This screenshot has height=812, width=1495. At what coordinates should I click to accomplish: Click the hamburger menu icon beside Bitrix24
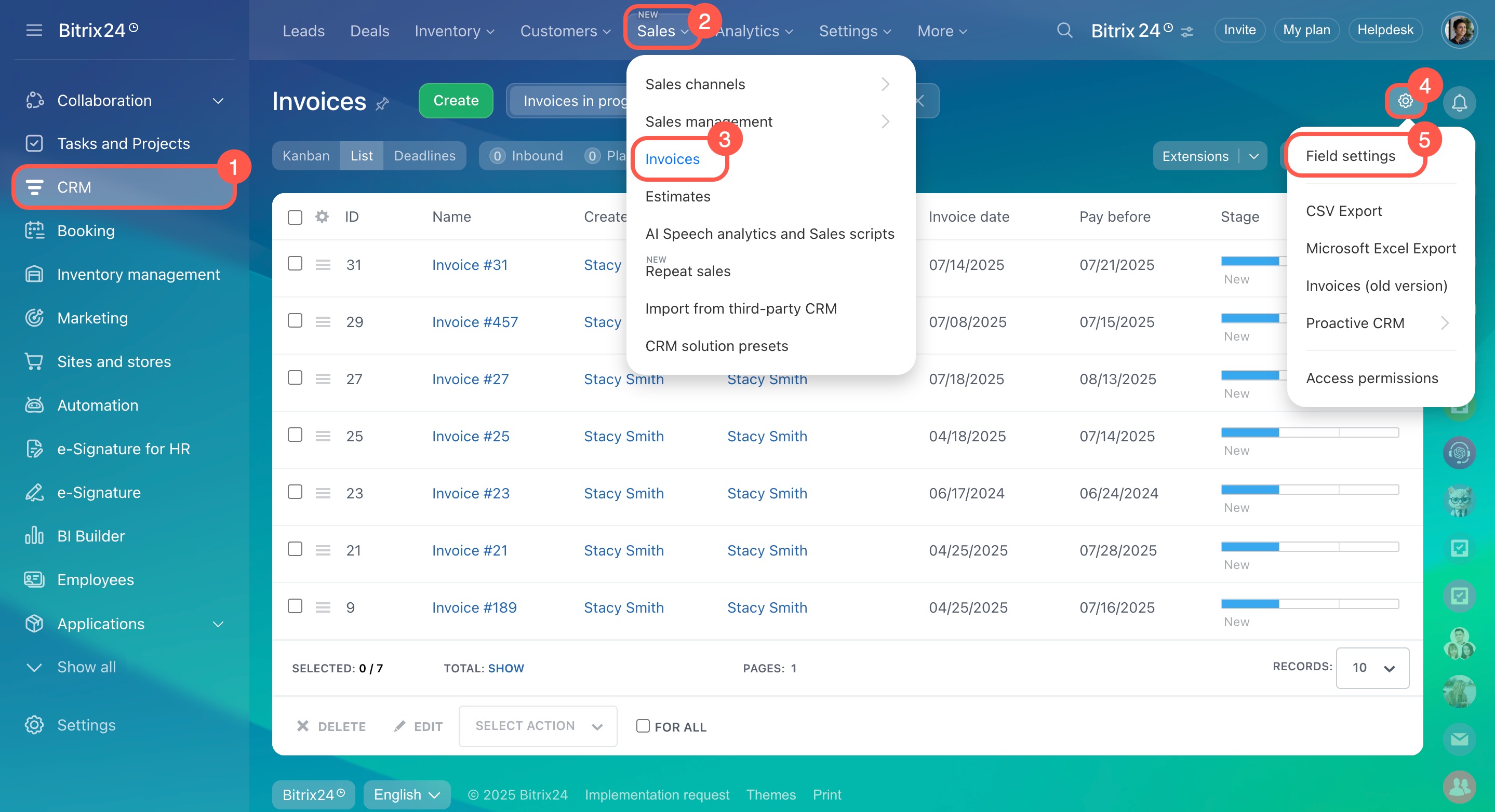[34, 30]
